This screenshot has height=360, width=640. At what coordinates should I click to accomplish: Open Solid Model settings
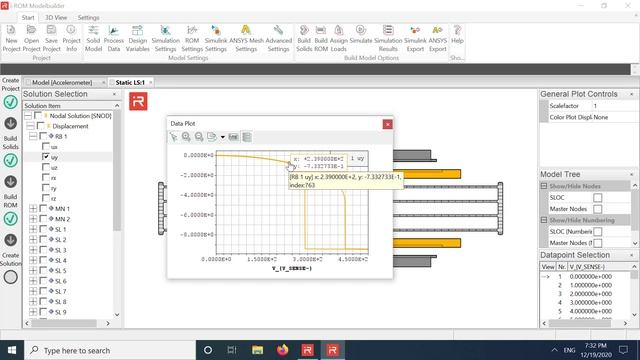click(x=93, y=39)
